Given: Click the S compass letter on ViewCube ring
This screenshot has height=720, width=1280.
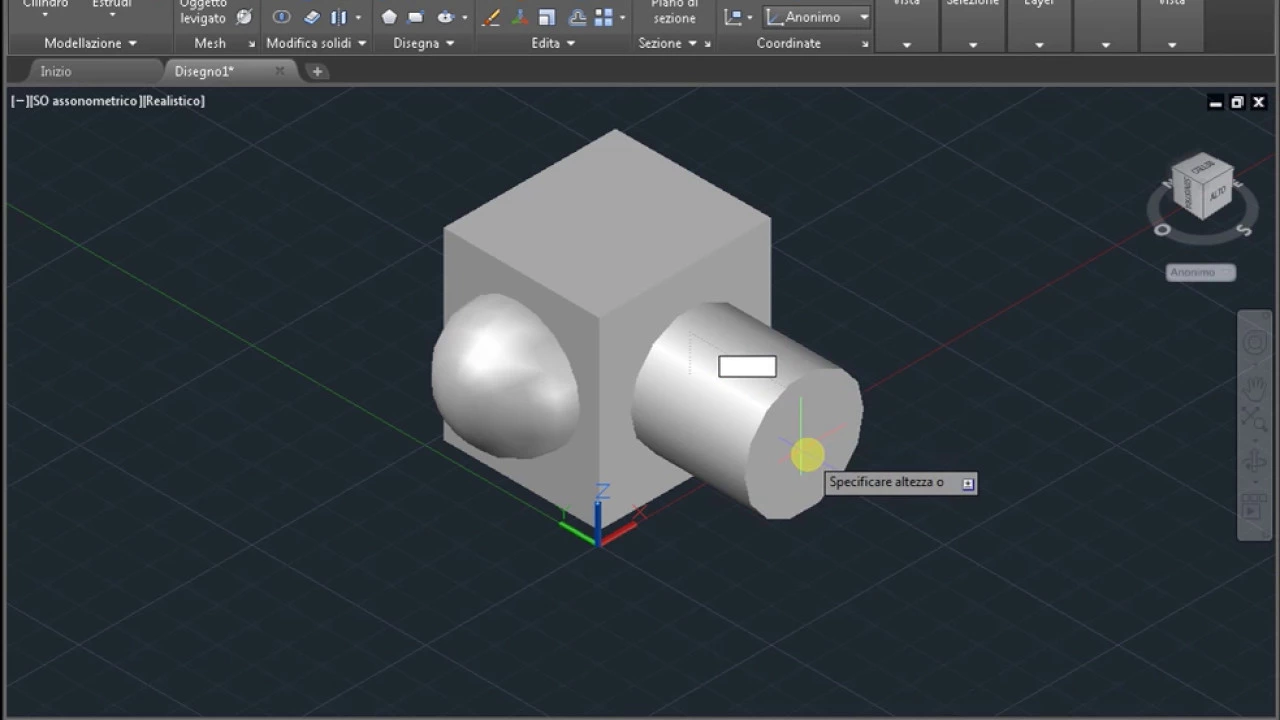Looking at the screenshot, I should click(x=1244, y=231).
